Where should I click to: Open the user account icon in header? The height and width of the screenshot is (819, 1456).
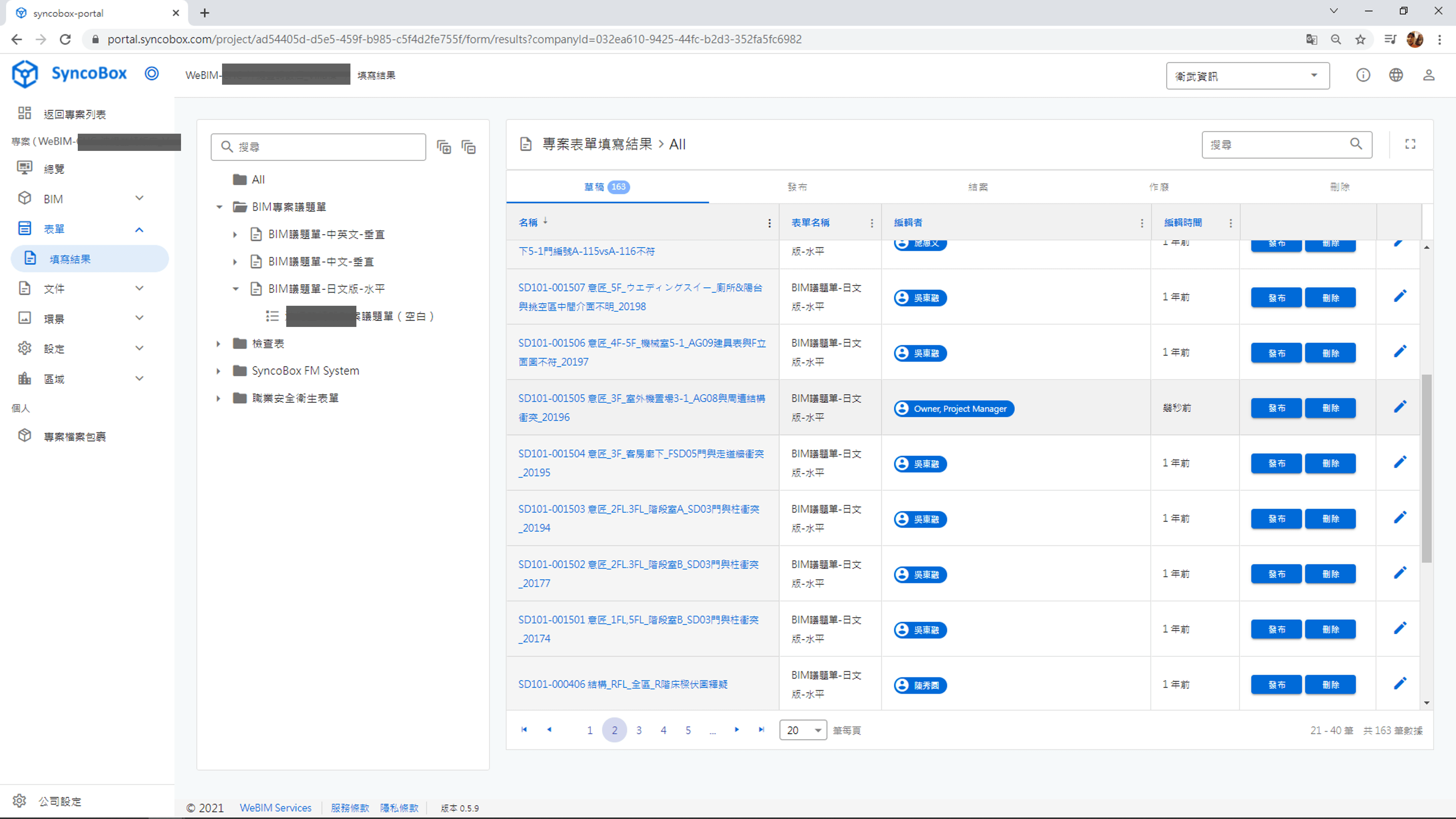(1428, 75)
